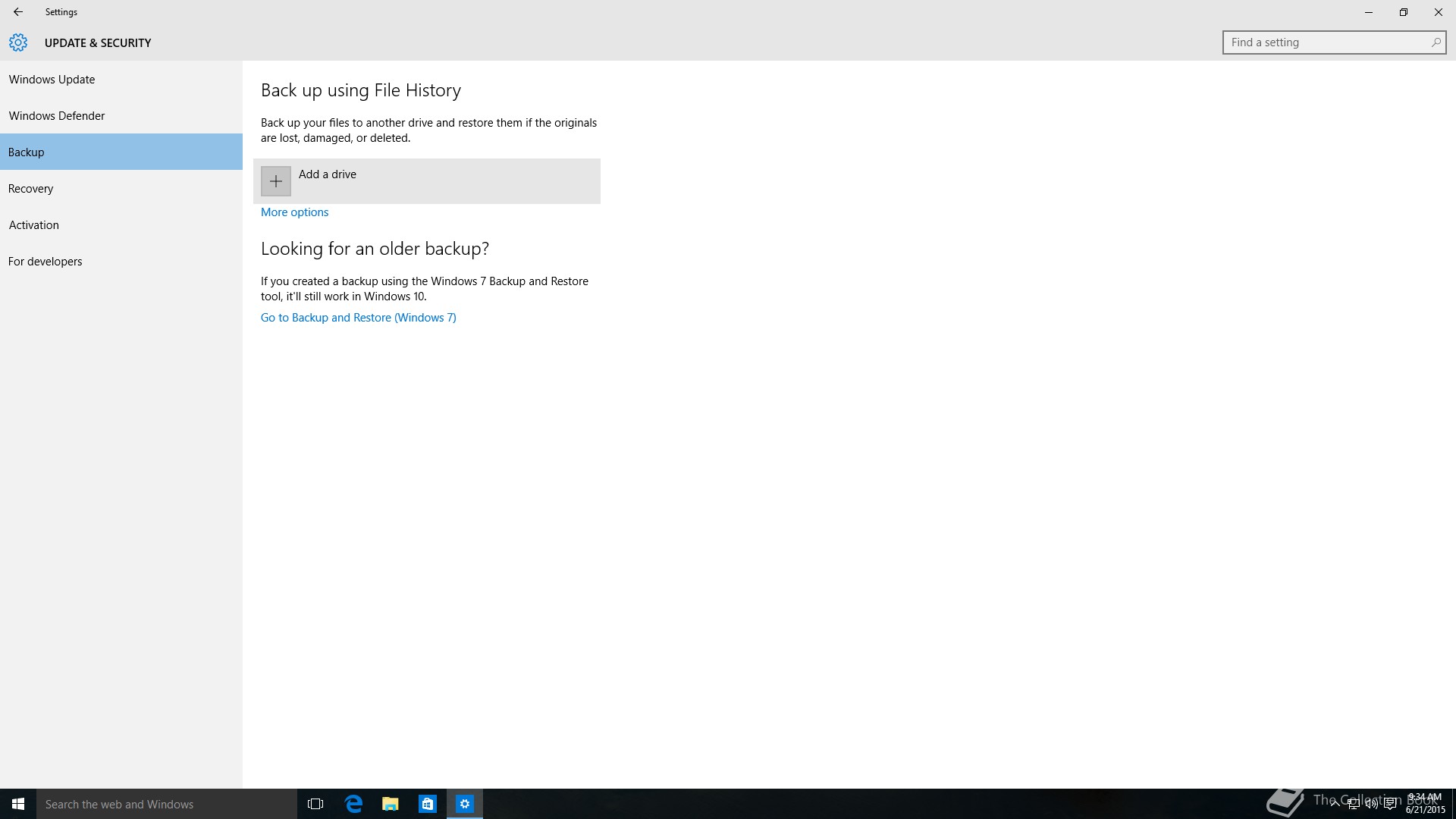
Task: Click the back arrow in Settings
Action: click(17, 12)
